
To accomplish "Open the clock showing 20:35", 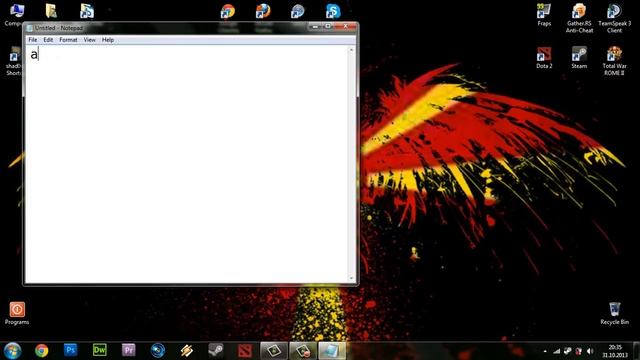I will pyautogui.click(x=615, y=351).
